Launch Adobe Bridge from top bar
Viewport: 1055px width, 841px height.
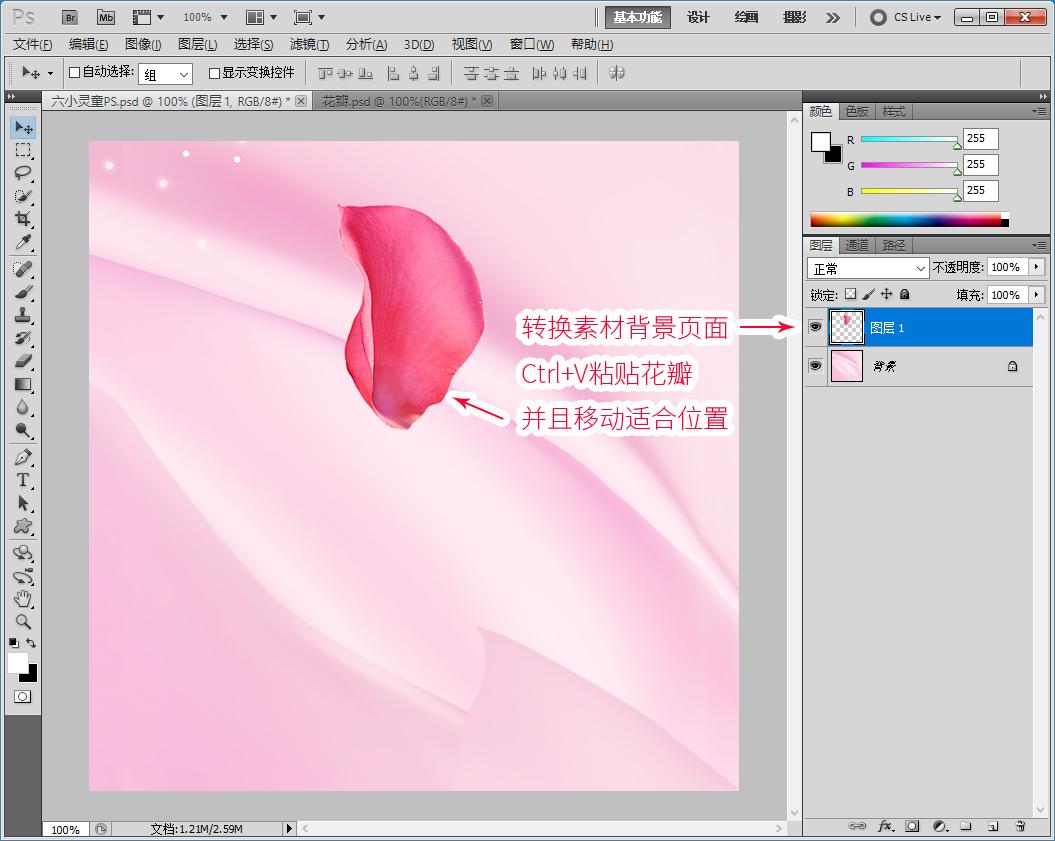coord(70,17)
